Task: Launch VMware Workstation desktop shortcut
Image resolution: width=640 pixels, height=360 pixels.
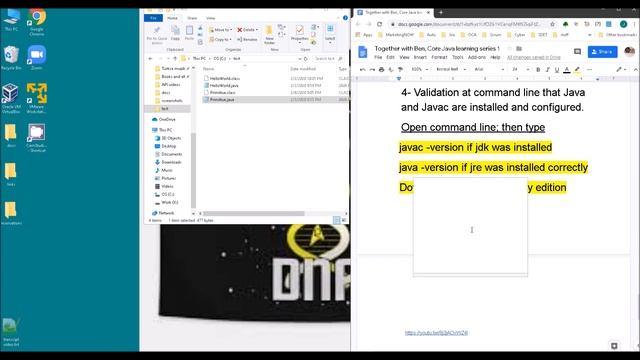Action: coord(36,98)
